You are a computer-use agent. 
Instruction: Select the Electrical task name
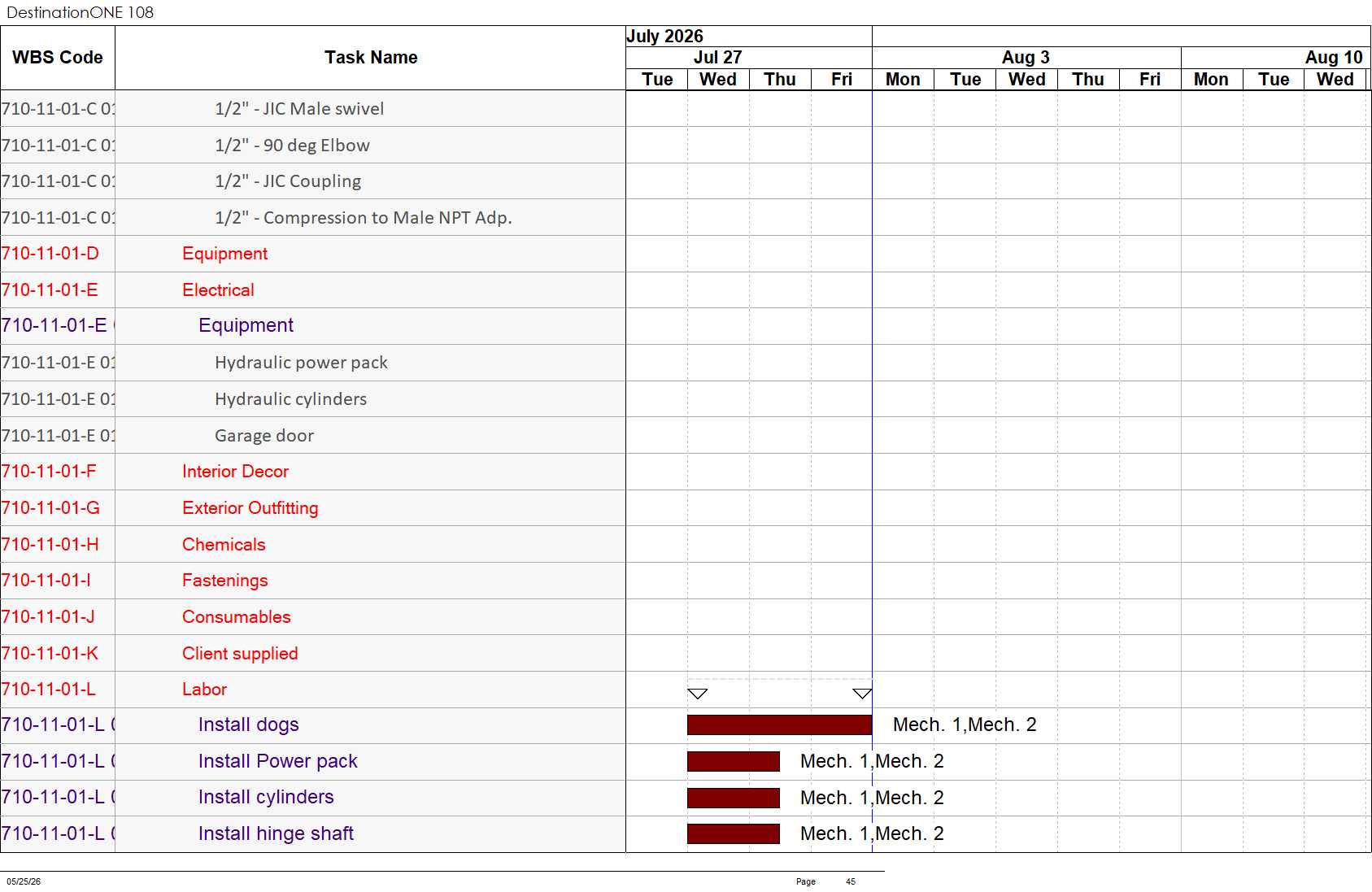click(218, 290)
